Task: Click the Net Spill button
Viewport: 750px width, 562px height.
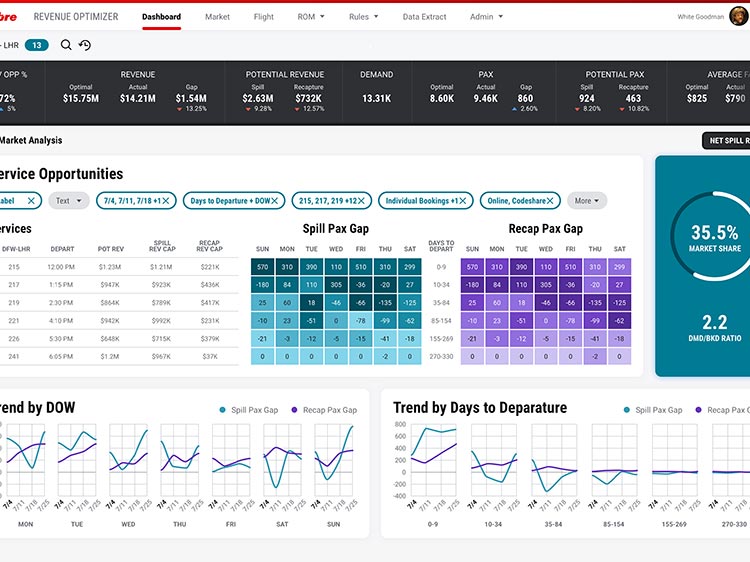Action: click(x=727, y=141)
